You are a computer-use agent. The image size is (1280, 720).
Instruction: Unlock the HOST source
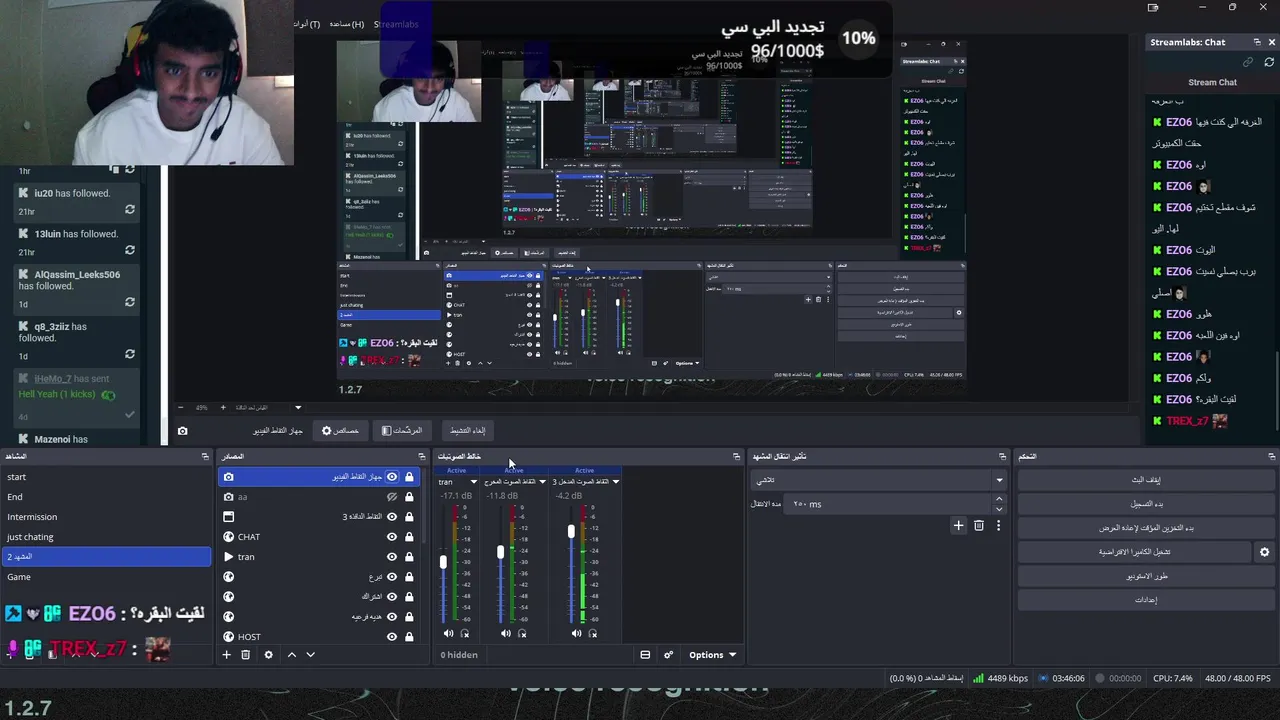pos(409,637)
